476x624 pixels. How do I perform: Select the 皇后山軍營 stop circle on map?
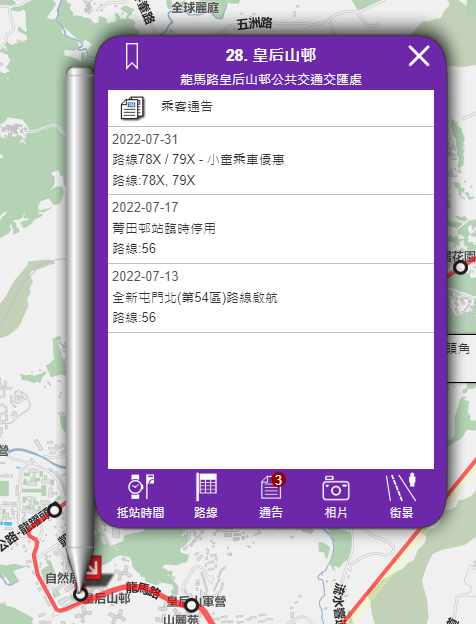pyautogui.click(x=191, y=605)
